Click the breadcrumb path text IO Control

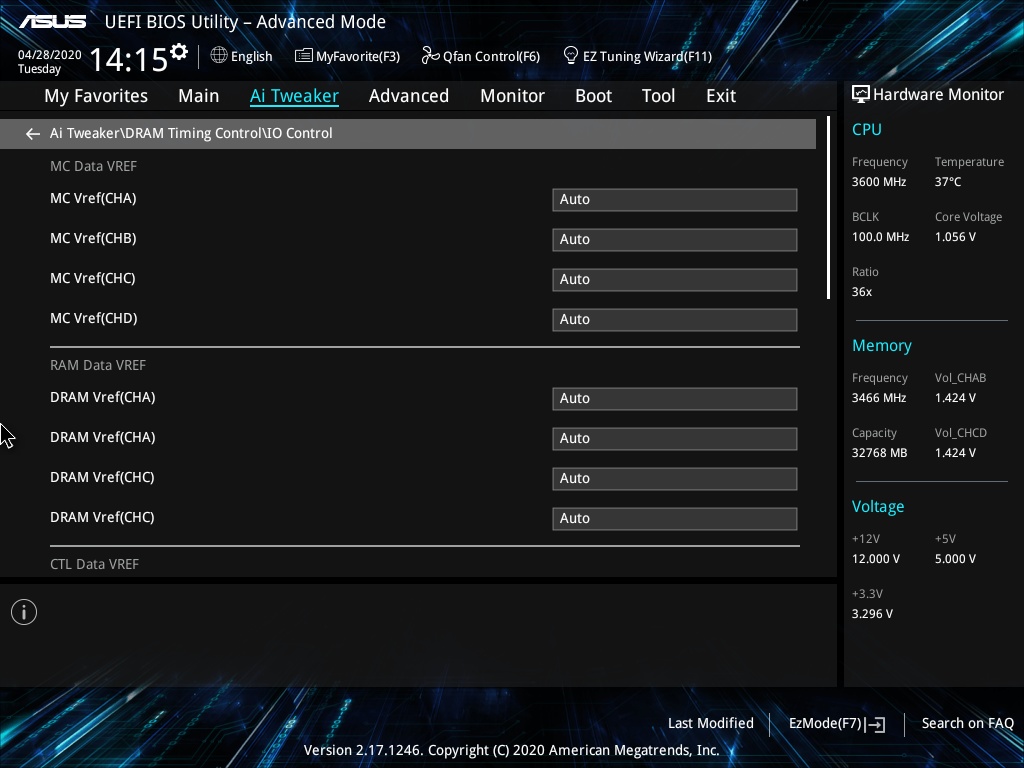point(300,133)
